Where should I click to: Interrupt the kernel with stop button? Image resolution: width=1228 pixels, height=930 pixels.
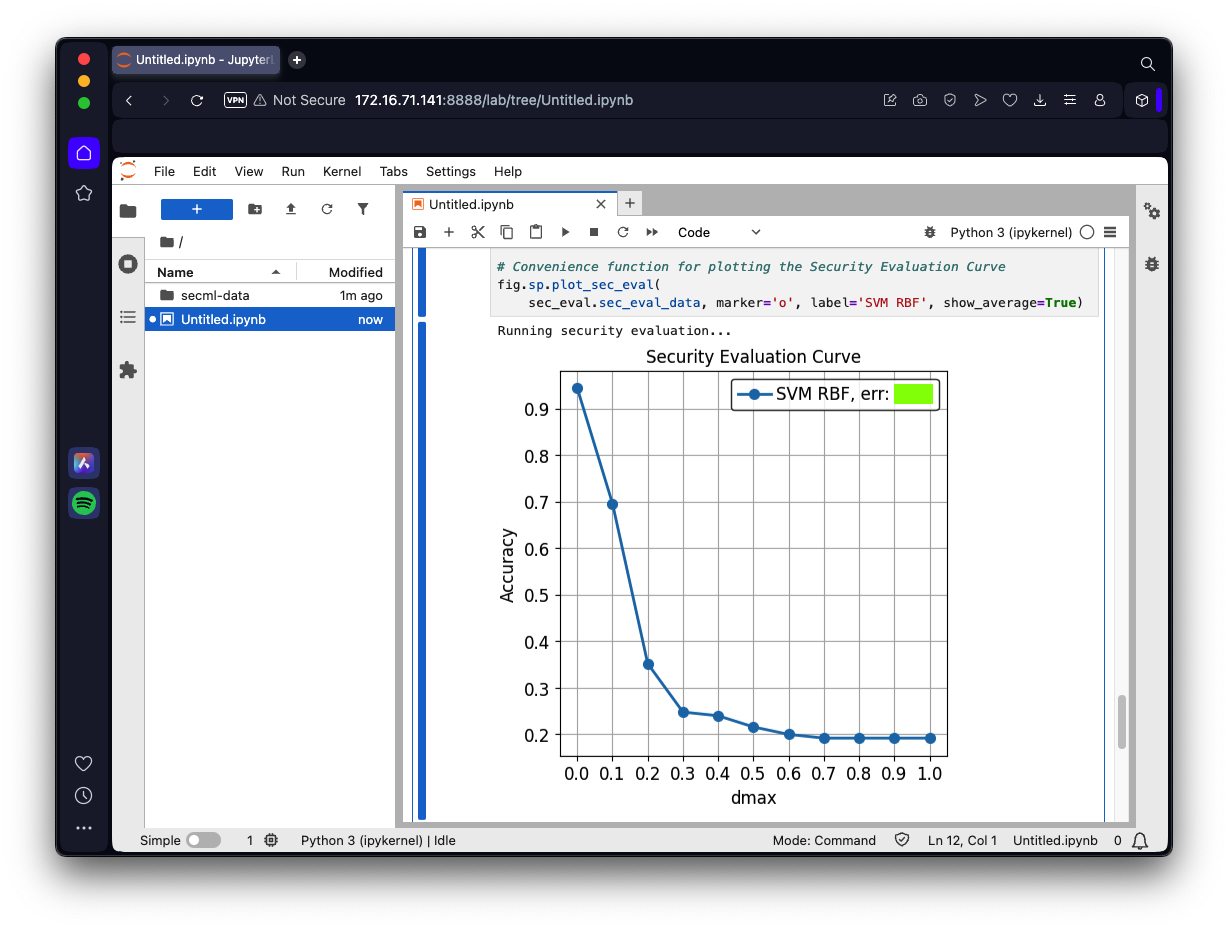[x=594, y=232]
